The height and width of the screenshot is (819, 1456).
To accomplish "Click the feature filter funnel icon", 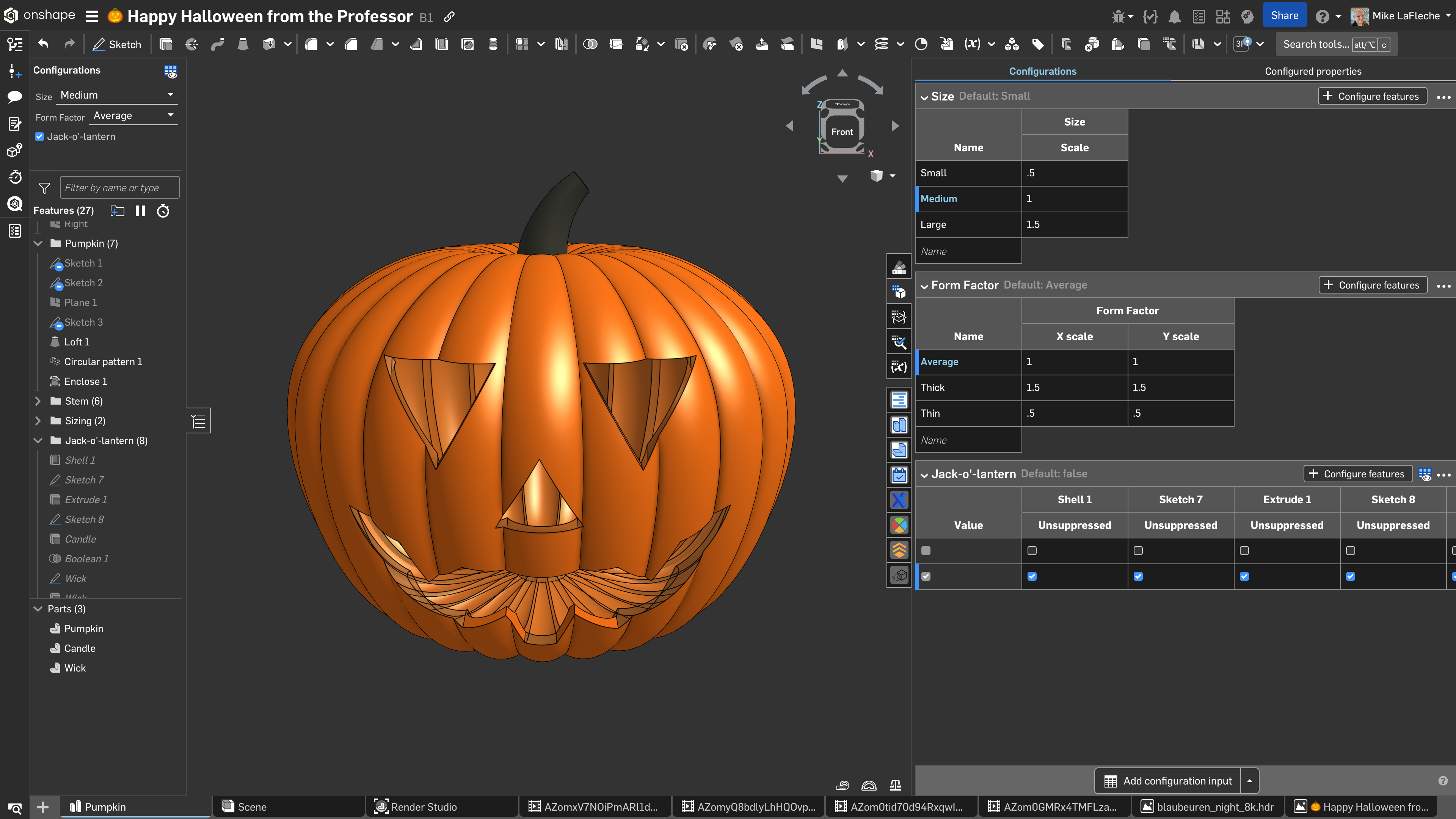I will pyautogui.click(x=44, y=188).
